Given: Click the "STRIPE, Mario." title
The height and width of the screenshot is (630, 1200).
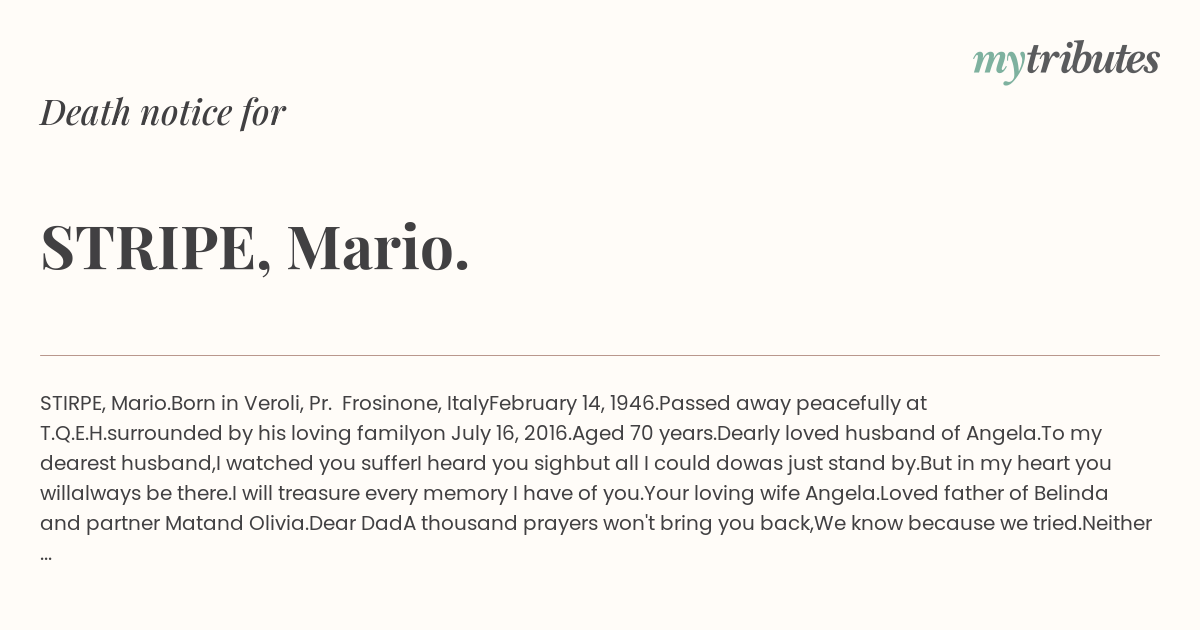Looking at the screenshot, I should click(x=255, y=247).
